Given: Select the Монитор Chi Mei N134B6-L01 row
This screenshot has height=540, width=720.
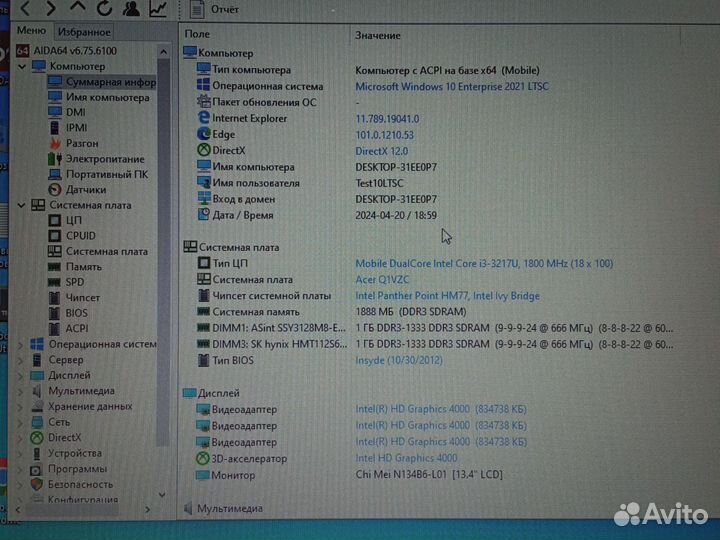Looking at the screenshot, I should click(349, 475).
